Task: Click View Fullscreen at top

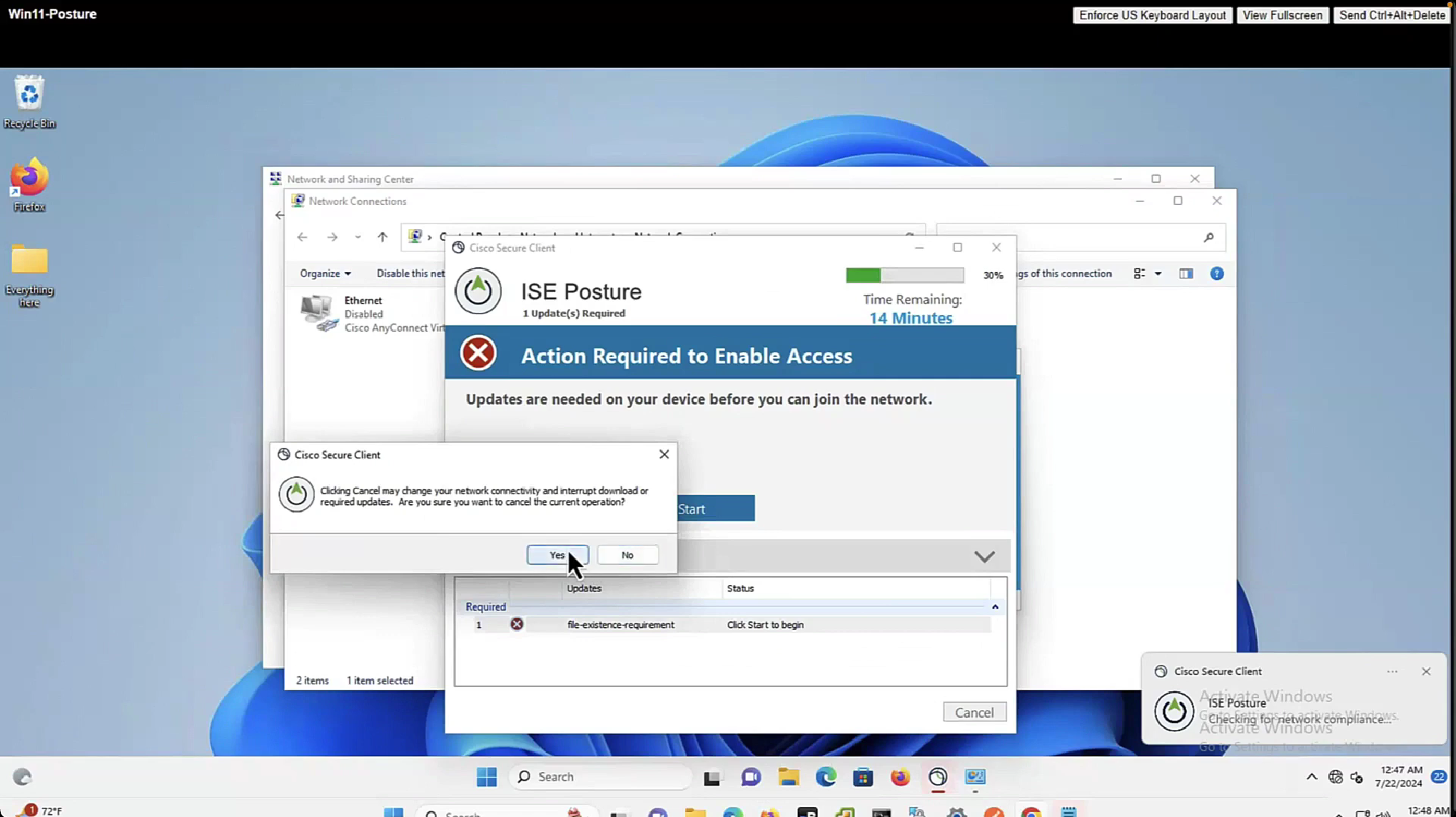Action: (x=1282, y=15)
